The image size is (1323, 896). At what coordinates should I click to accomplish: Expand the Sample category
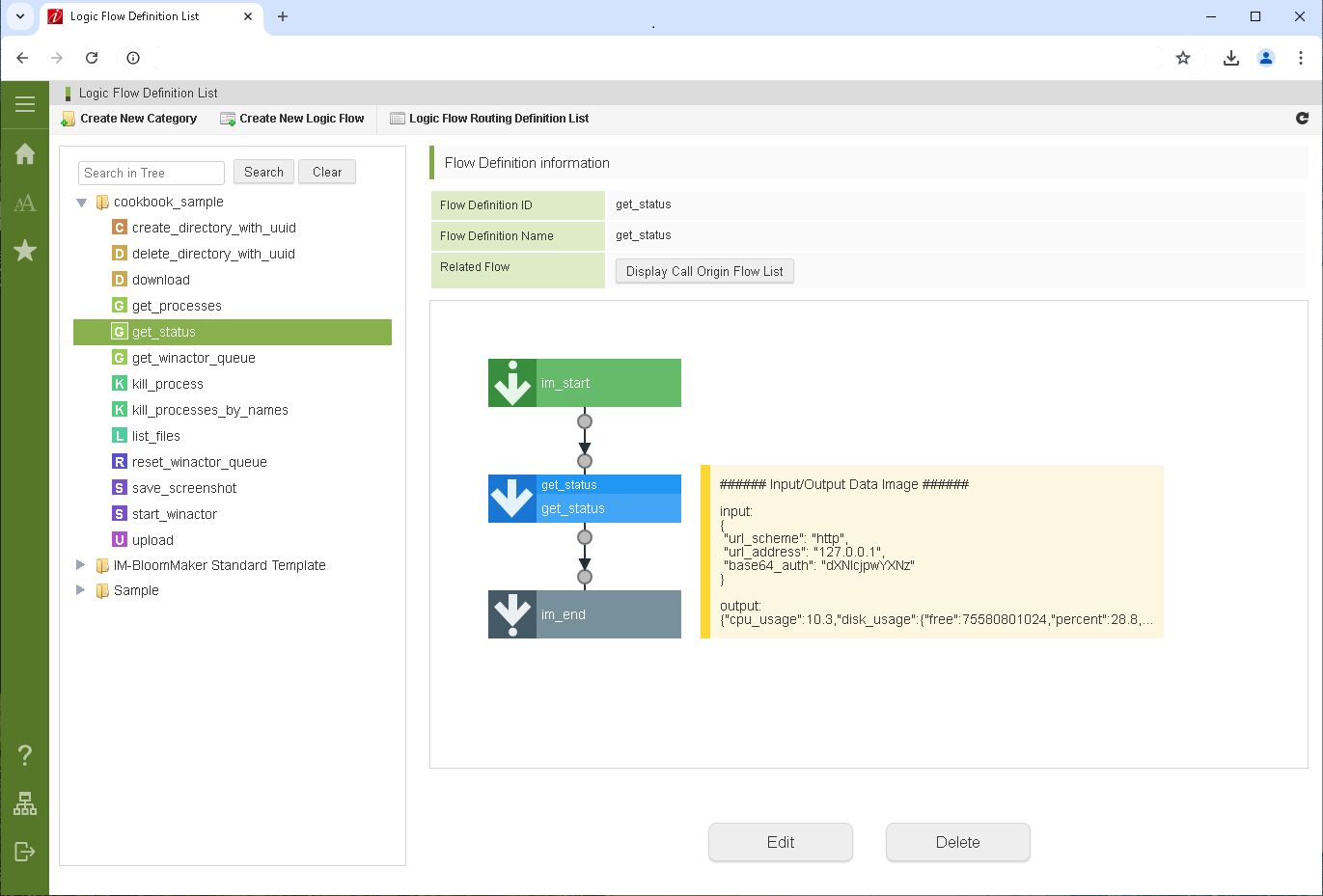(x=81, y=590)
